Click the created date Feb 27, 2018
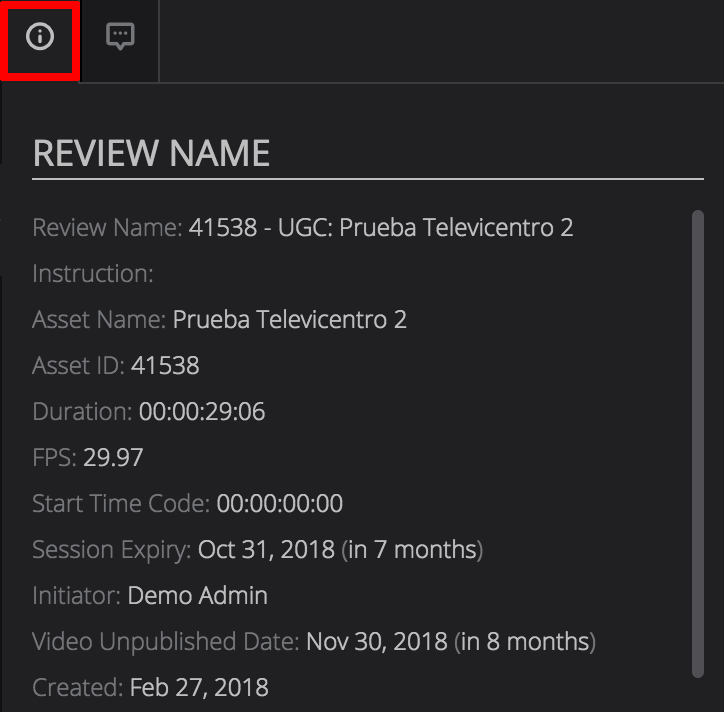Image resolution: width=724 pixels, height=712 pixels. [x=198, y=688]
